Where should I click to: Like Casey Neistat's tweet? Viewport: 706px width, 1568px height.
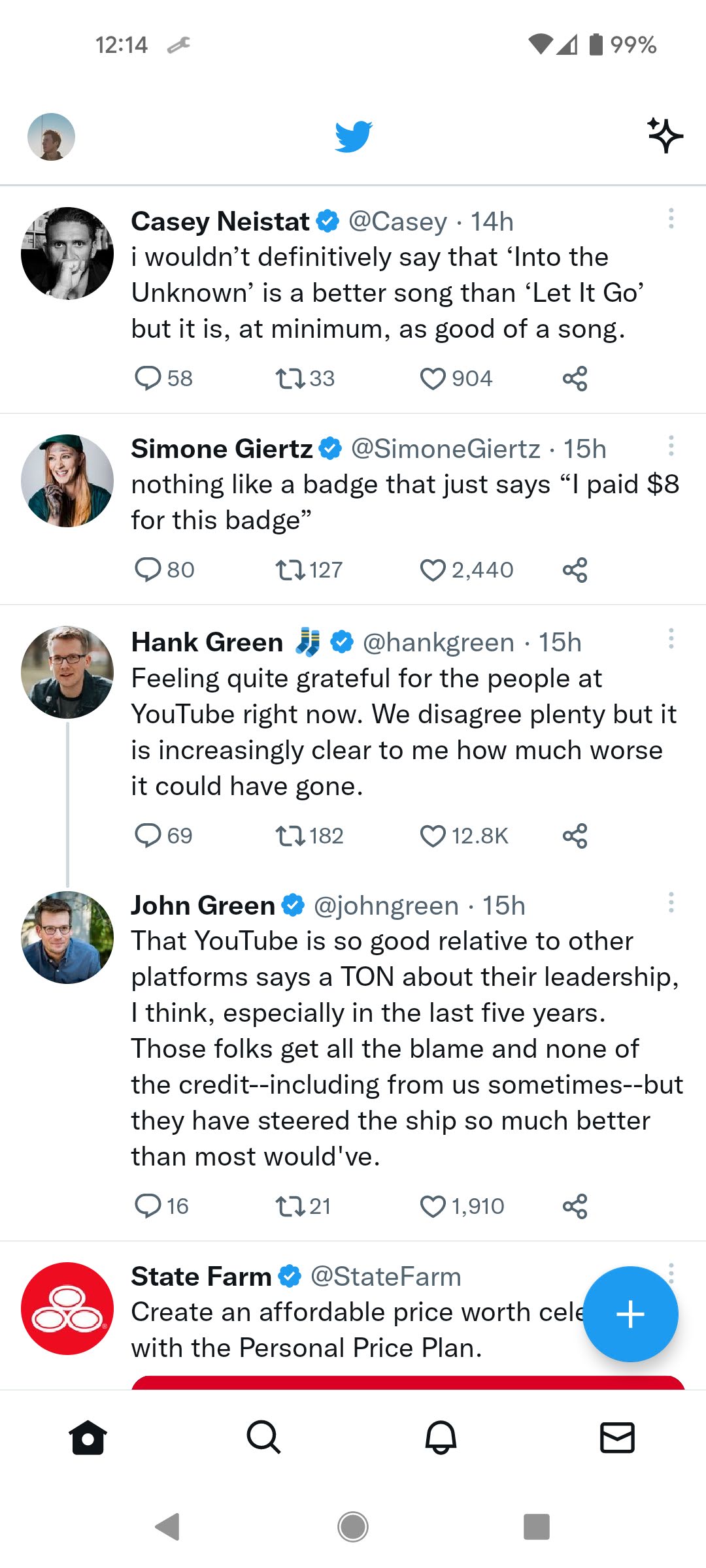(433, 378)
